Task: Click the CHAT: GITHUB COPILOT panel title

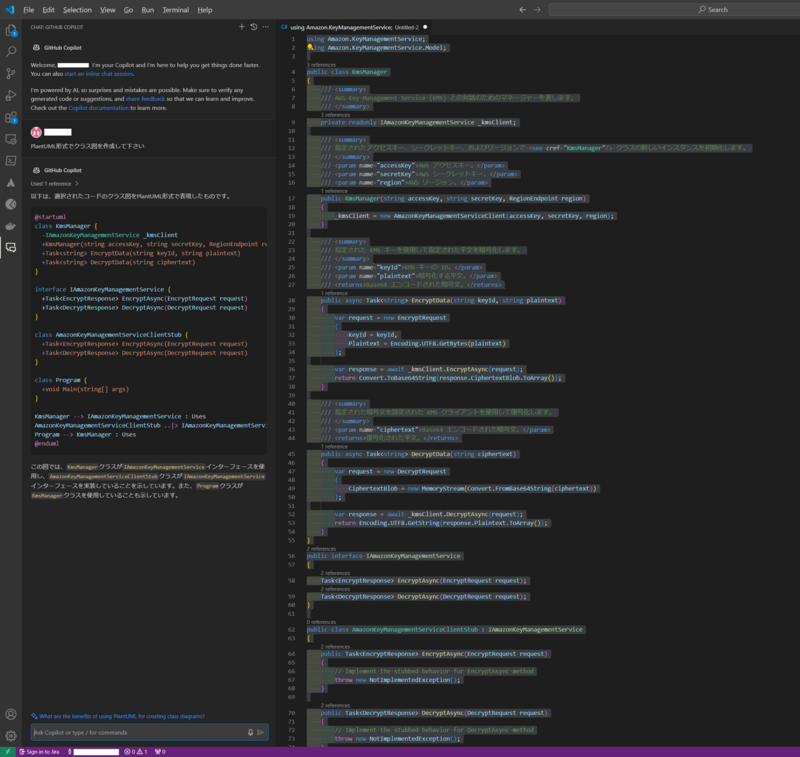Action: click(x=57, y=27)
